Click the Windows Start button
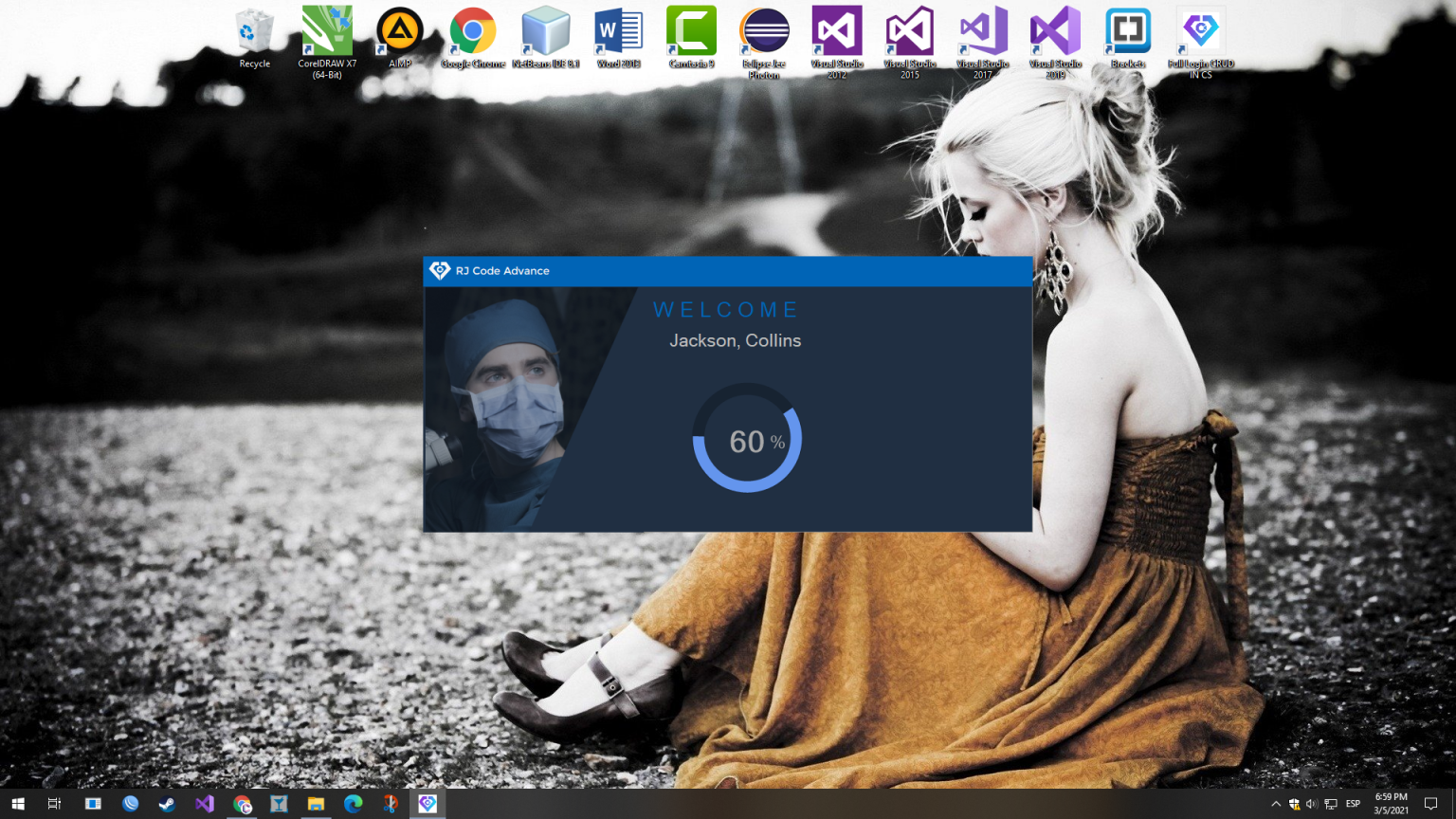The width and height of the screenshot is (1456, 819). click(x=18, y=804)
